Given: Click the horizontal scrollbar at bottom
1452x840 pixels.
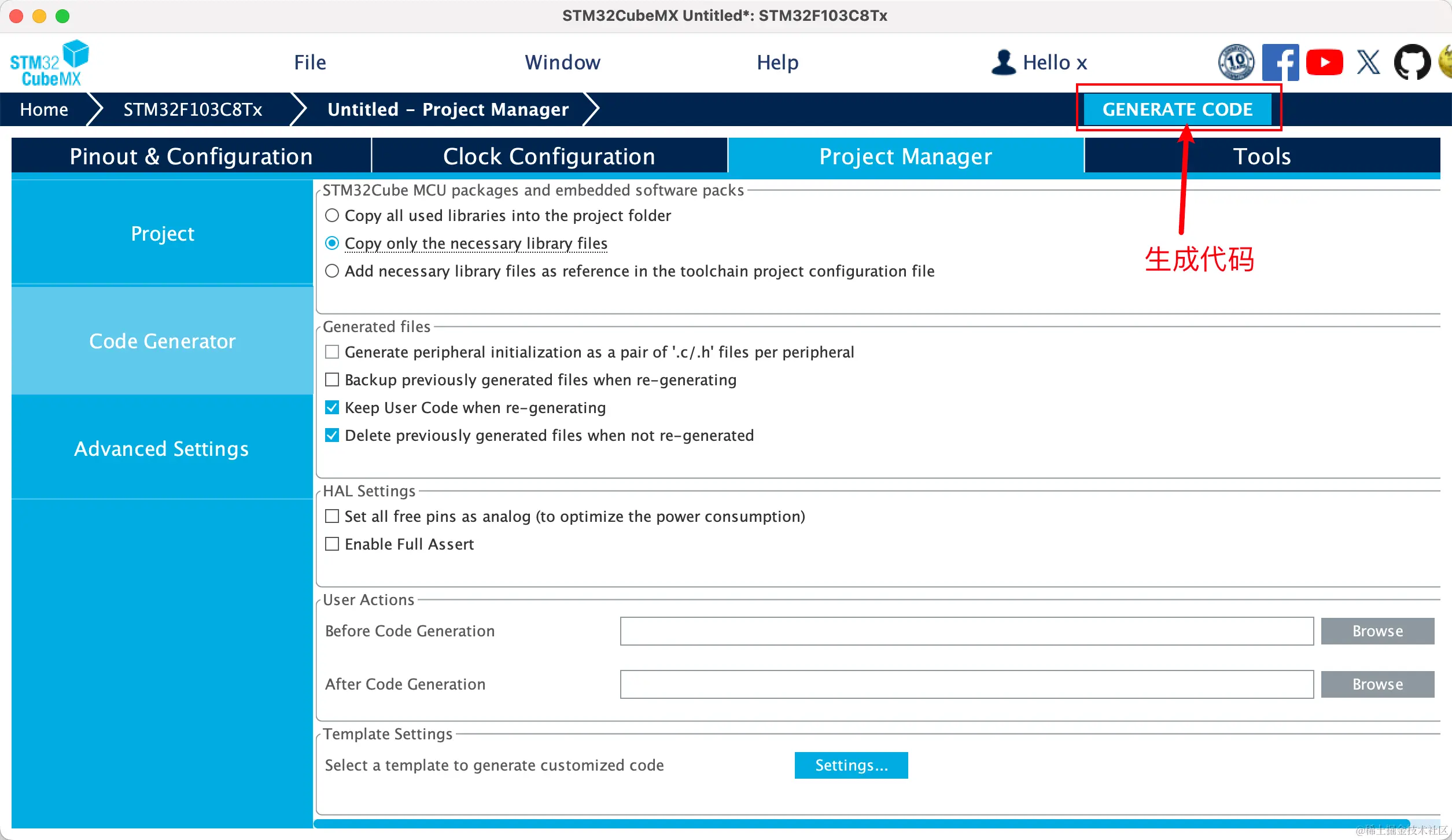Looking at the screenshot, I should tap(862, 823).
